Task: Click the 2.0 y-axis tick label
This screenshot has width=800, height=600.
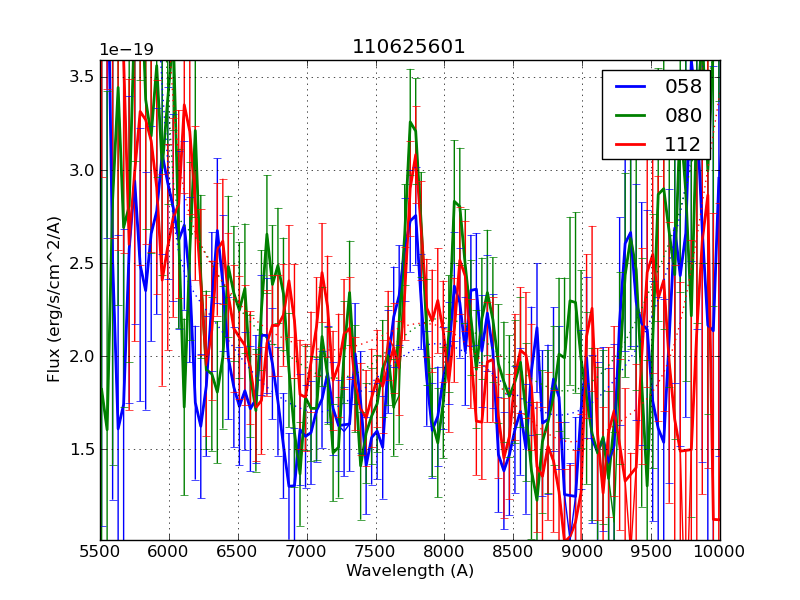Action: click(82, 357)
